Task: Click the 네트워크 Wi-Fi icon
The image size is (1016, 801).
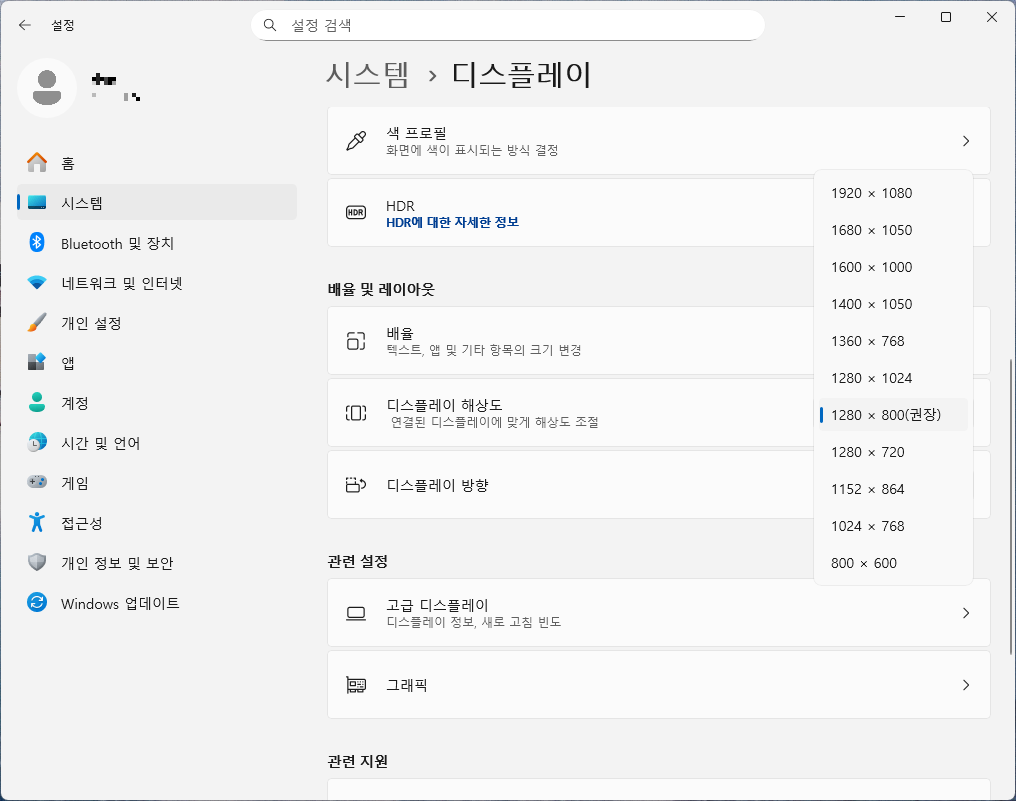Action: tap(37, 283)
